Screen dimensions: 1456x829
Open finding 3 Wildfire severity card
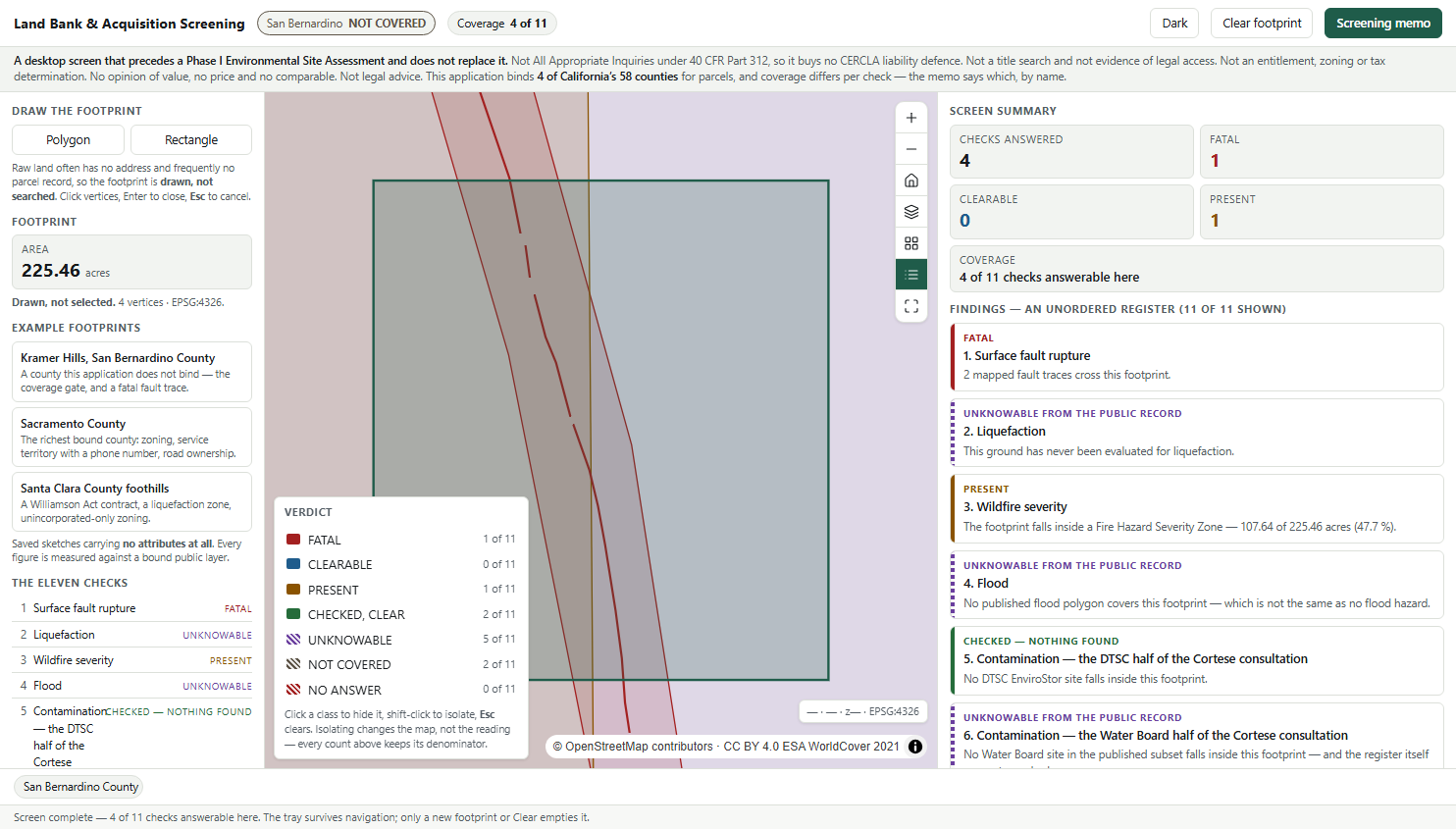1197,508
